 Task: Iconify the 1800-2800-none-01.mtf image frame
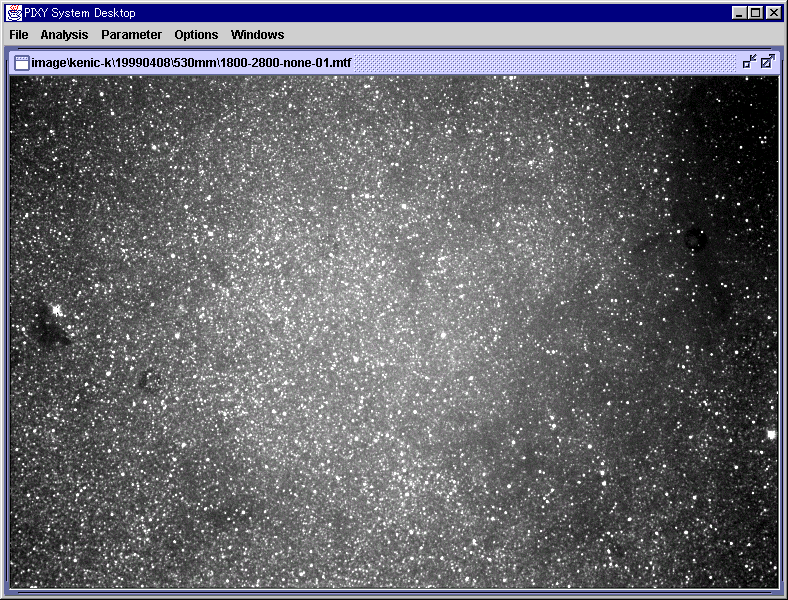[749, 62]
